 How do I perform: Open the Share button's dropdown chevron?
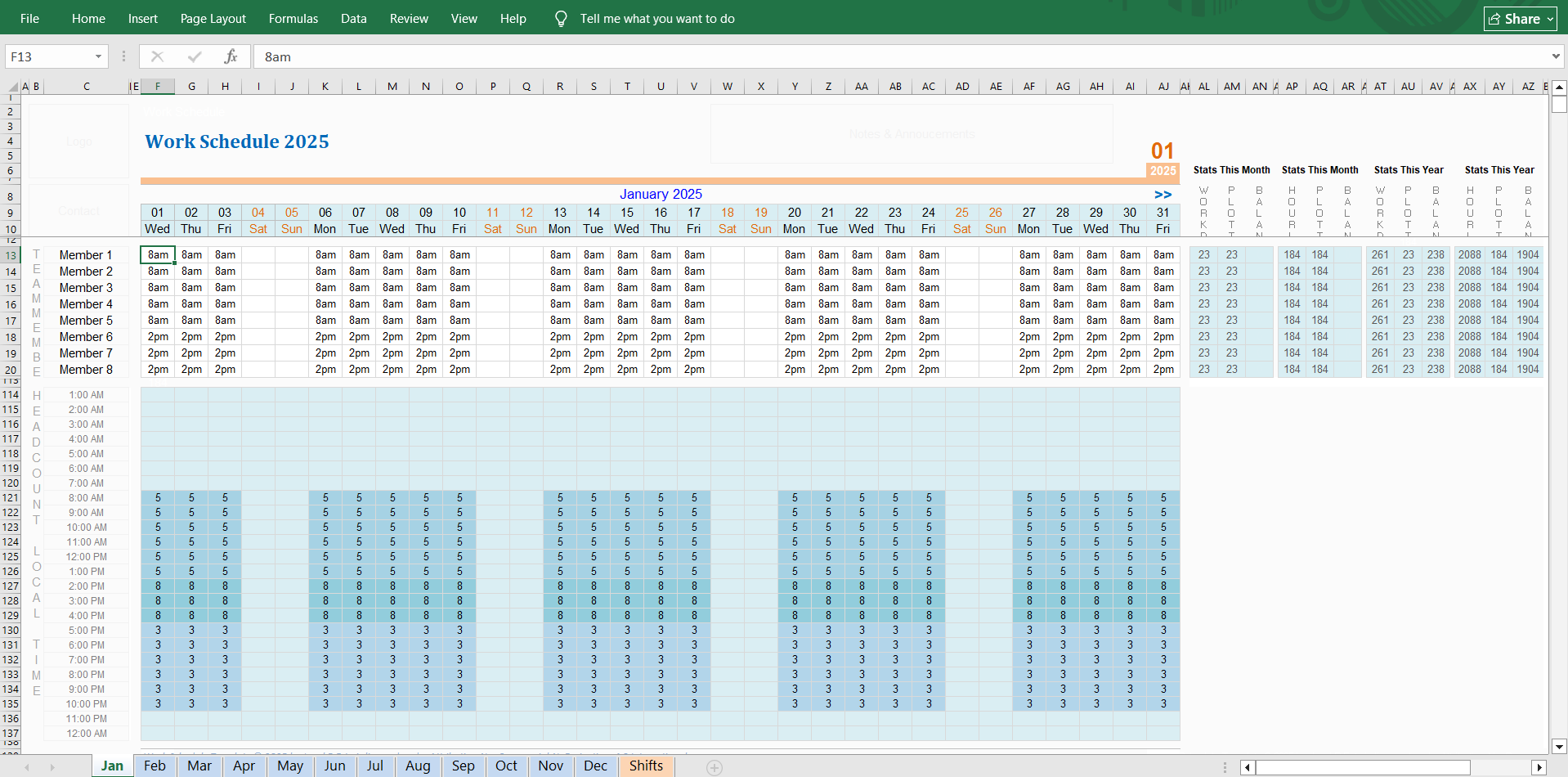coord(1550,18)
